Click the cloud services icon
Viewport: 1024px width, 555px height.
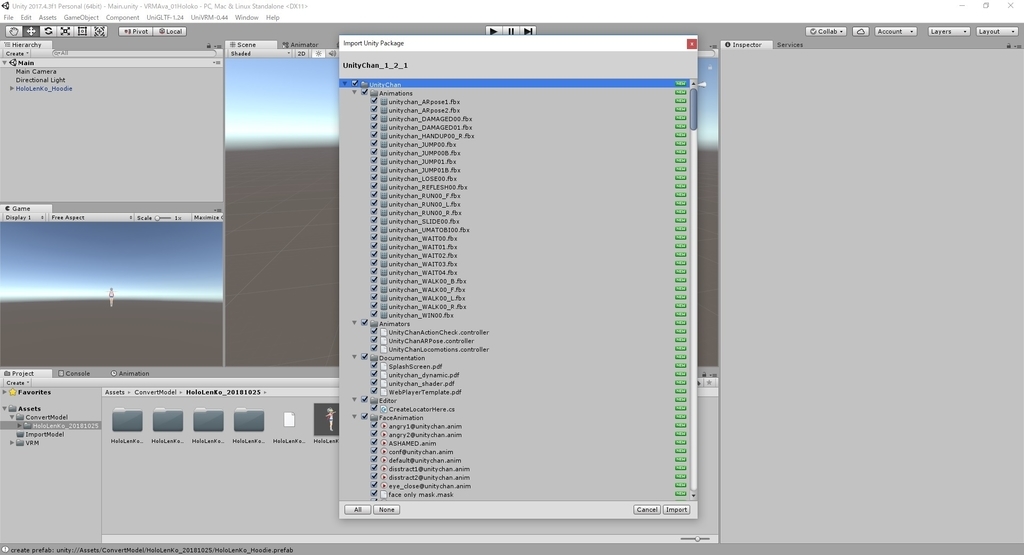point(861,31)
